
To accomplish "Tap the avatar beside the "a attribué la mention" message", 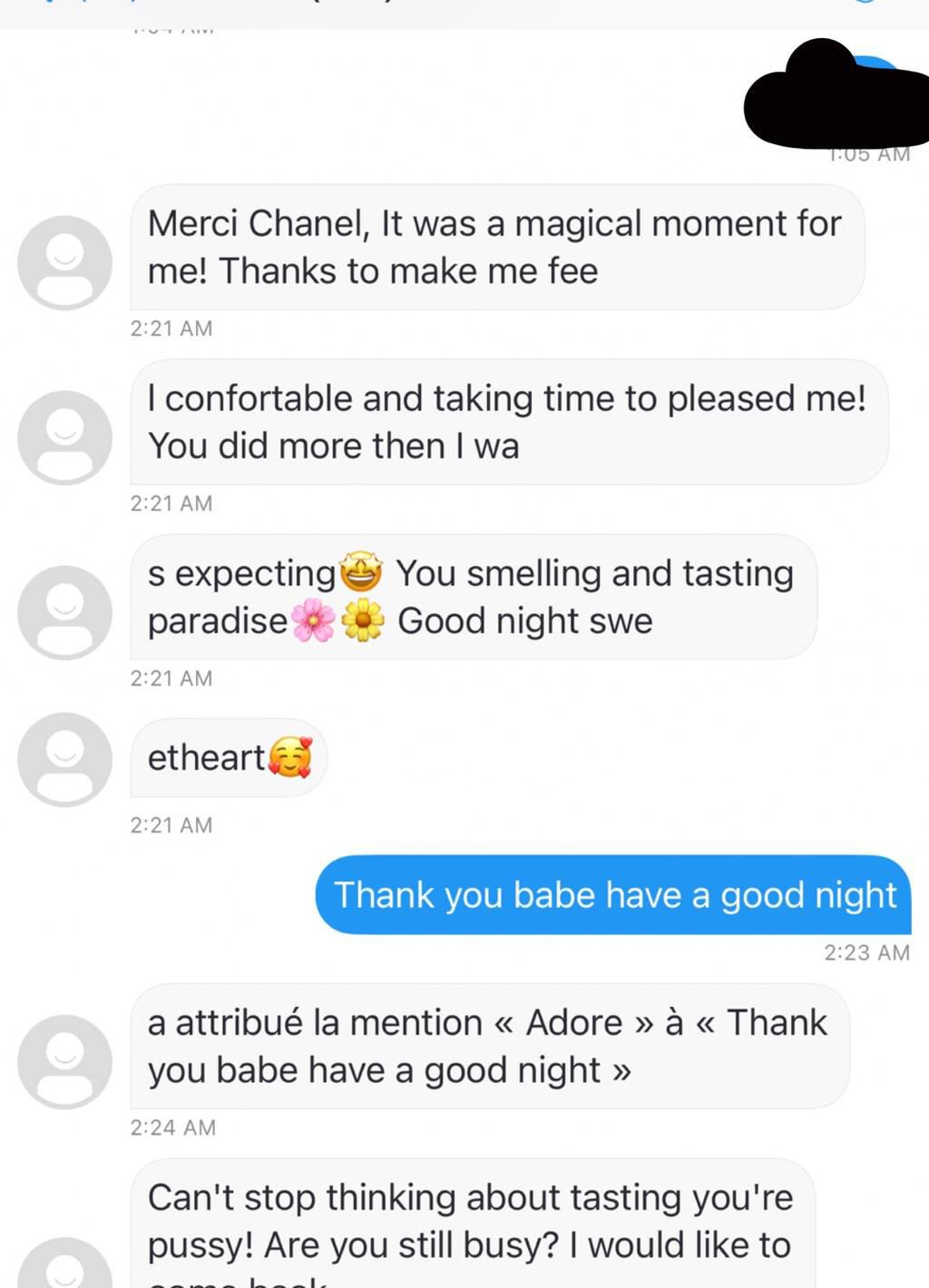I will 64,1061.
